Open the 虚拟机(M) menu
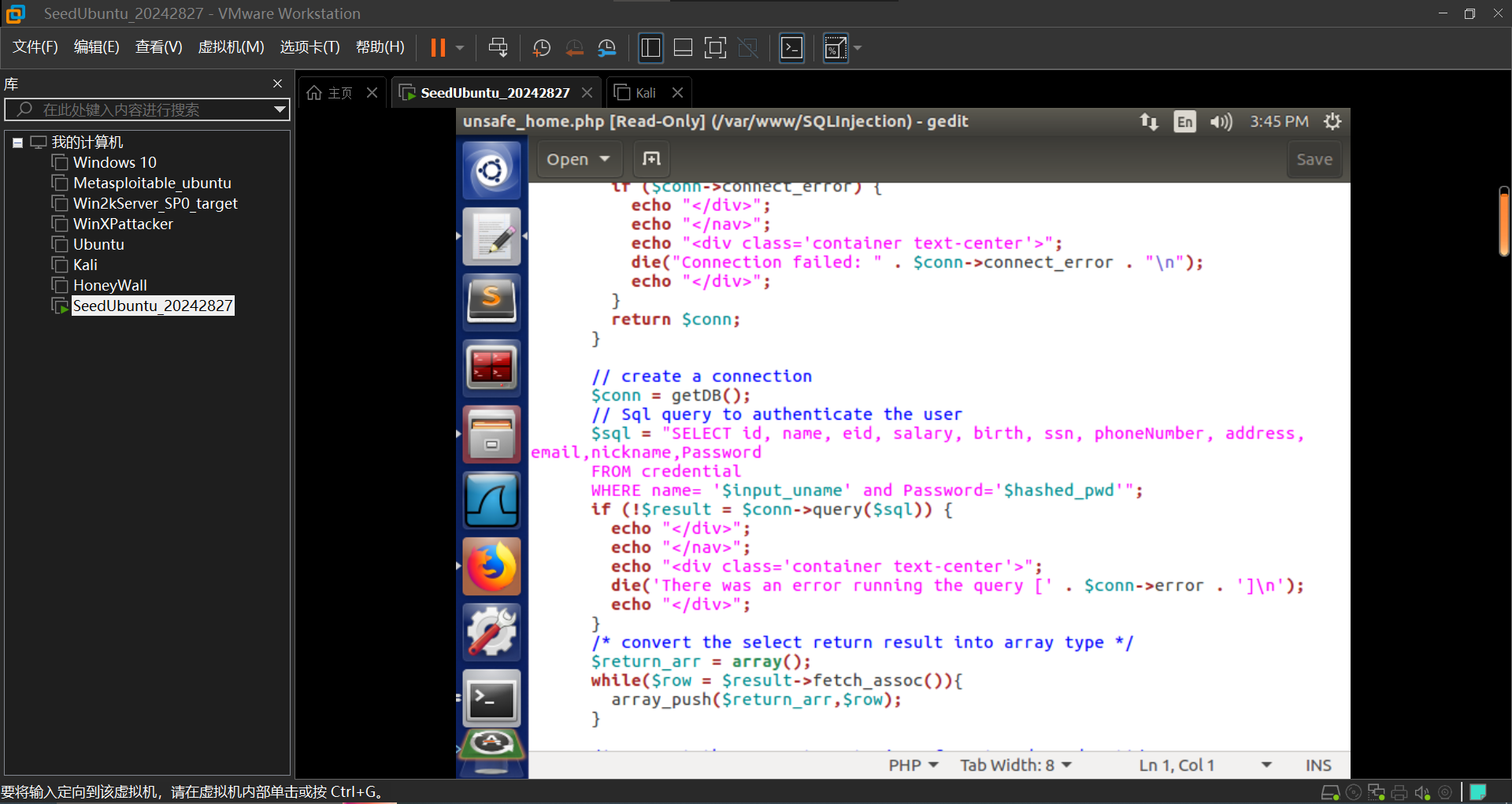 231,47
